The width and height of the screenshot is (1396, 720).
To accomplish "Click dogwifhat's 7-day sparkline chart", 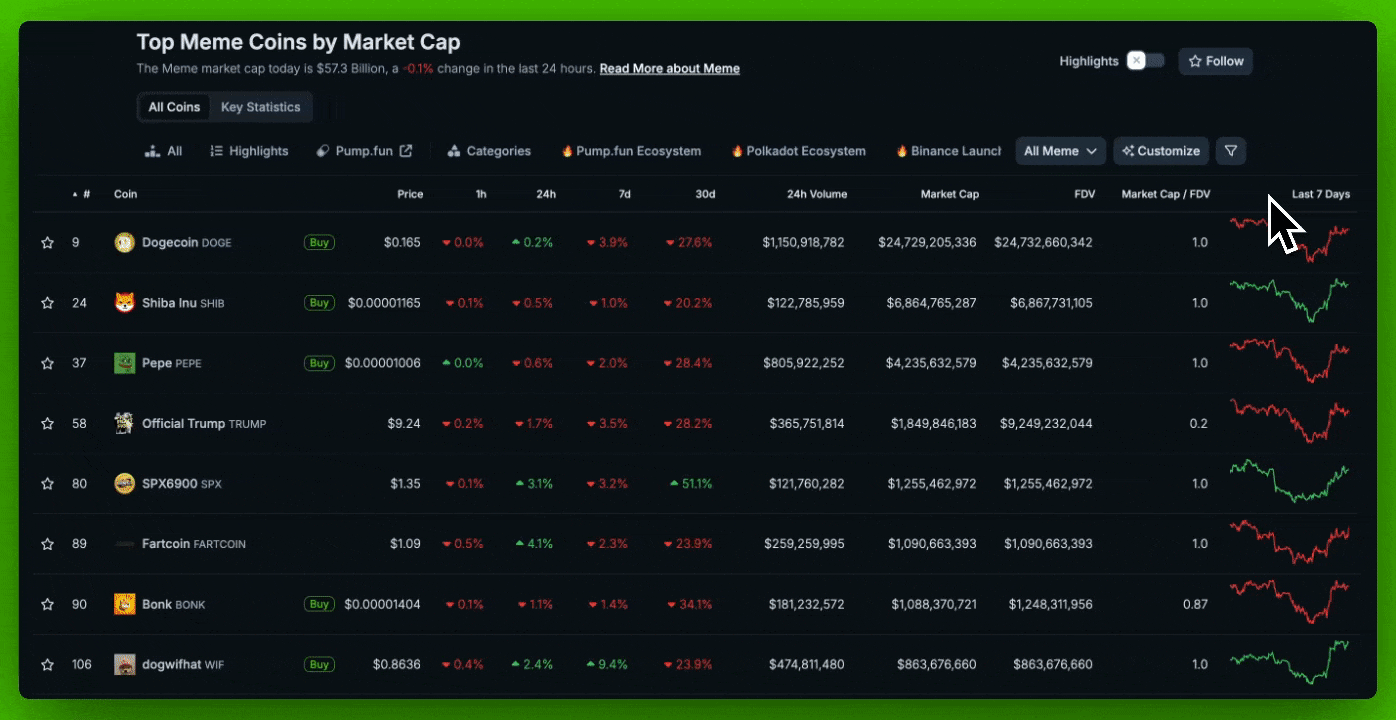I will click(1289, 664).
